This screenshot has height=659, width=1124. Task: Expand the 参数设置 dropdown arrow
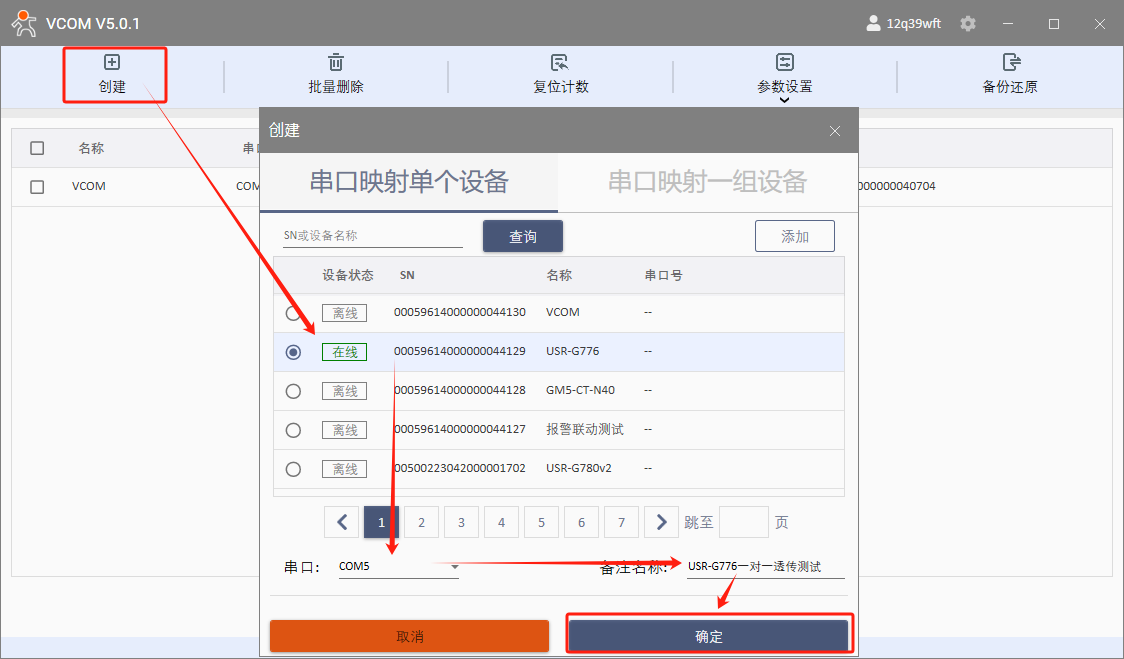[x=784, y=100]
